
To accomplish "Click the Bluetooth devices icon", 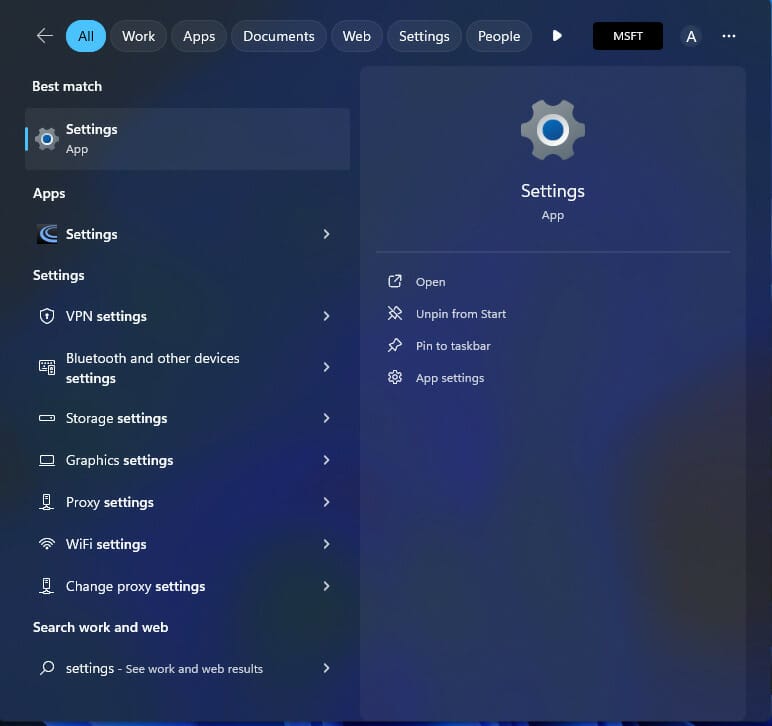I will 47,367.
